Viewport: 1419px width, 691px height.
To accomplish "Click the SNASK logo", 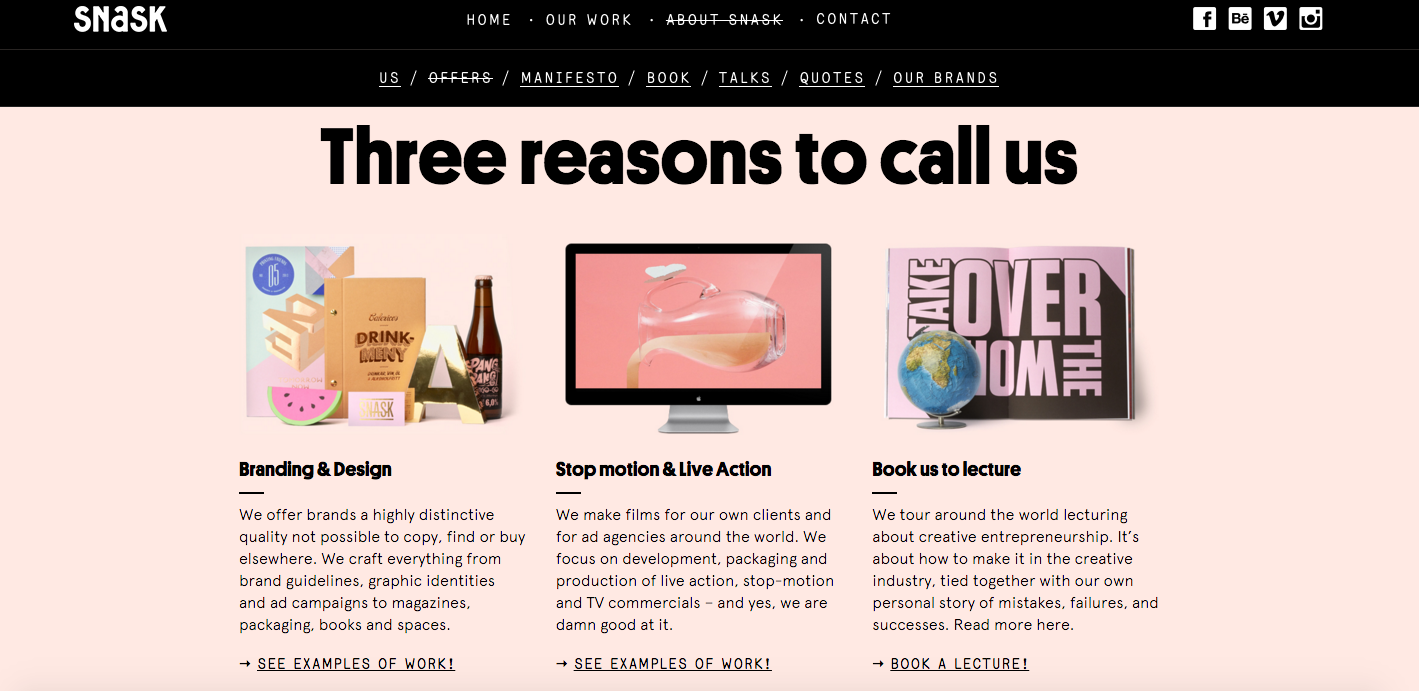I will coord(120,19).
